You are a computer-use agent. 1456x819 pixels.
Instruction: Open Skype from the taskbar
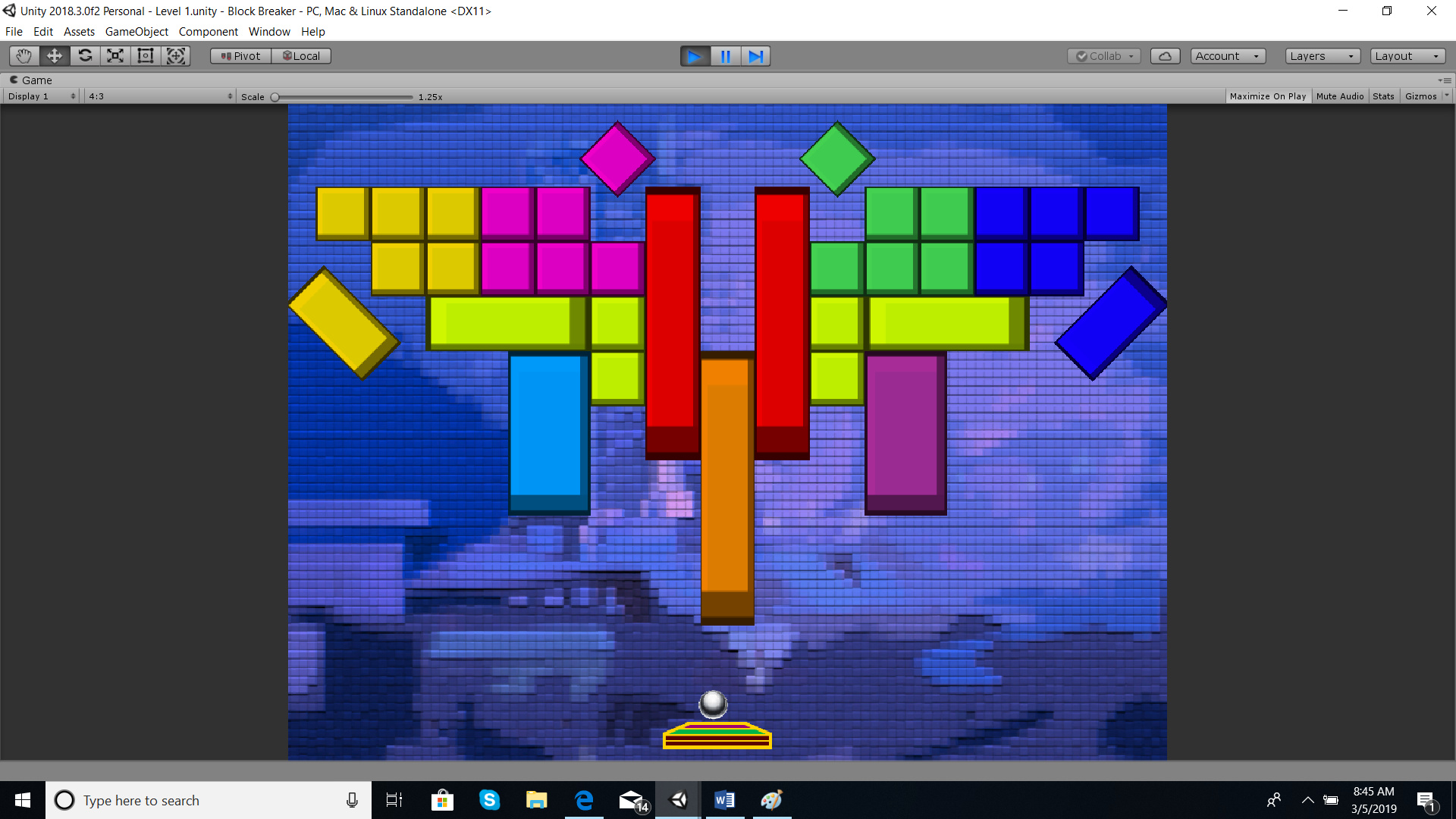tap(489, 800)
